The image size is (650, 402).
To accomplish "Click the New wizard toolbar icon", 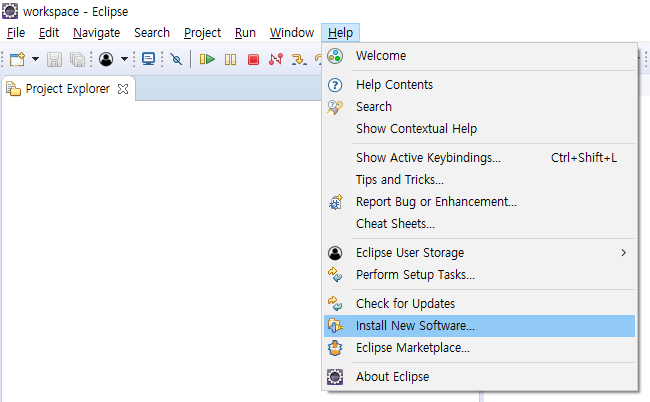I will coord(17,59).
